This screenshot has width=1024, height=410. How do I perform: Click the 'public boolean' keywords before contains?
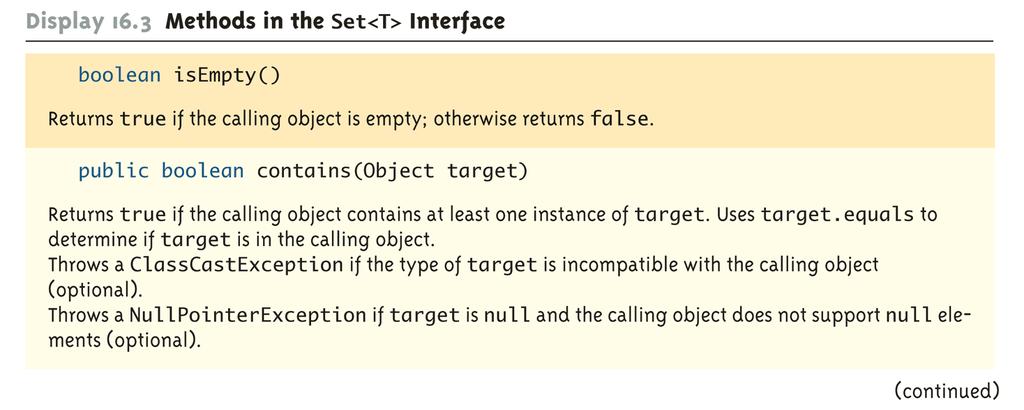[x=161, y=171]
